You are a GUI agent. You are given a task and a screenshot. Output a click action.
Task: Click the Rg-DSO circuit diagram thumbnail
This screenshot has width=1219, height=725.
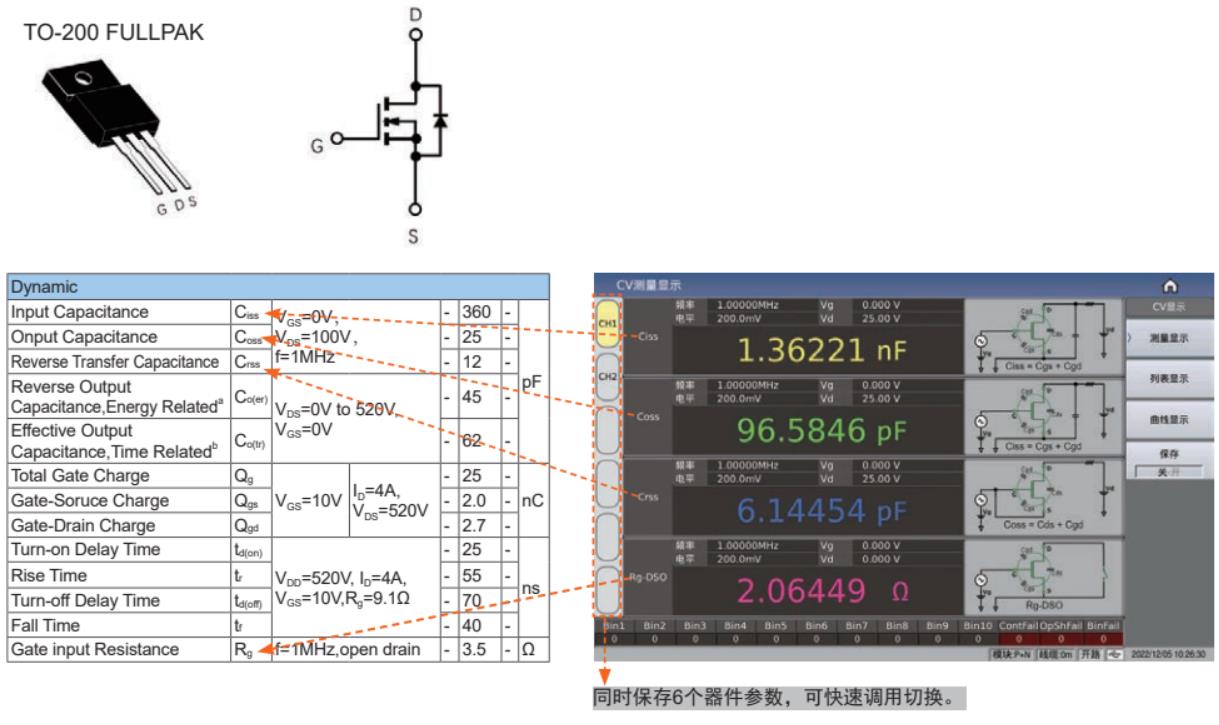1043,576
